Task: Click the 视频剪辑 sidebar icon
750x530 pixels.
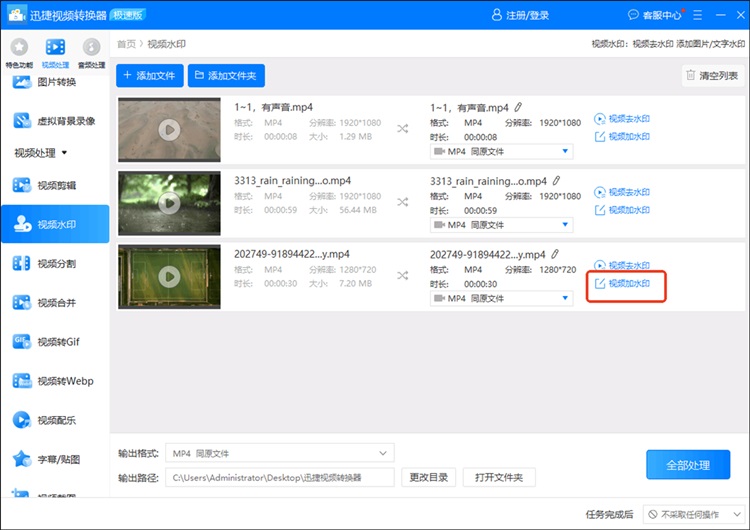Action: [22, 185]
